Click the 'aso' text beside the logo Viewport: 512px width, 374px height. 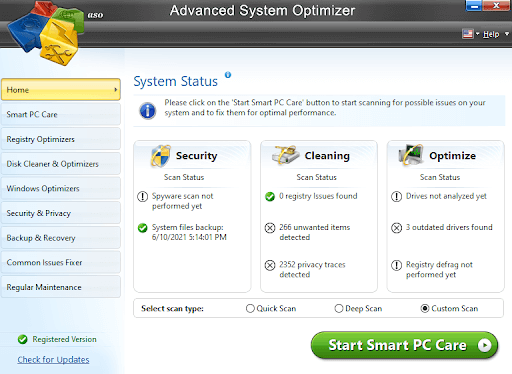tap(95, 15)
